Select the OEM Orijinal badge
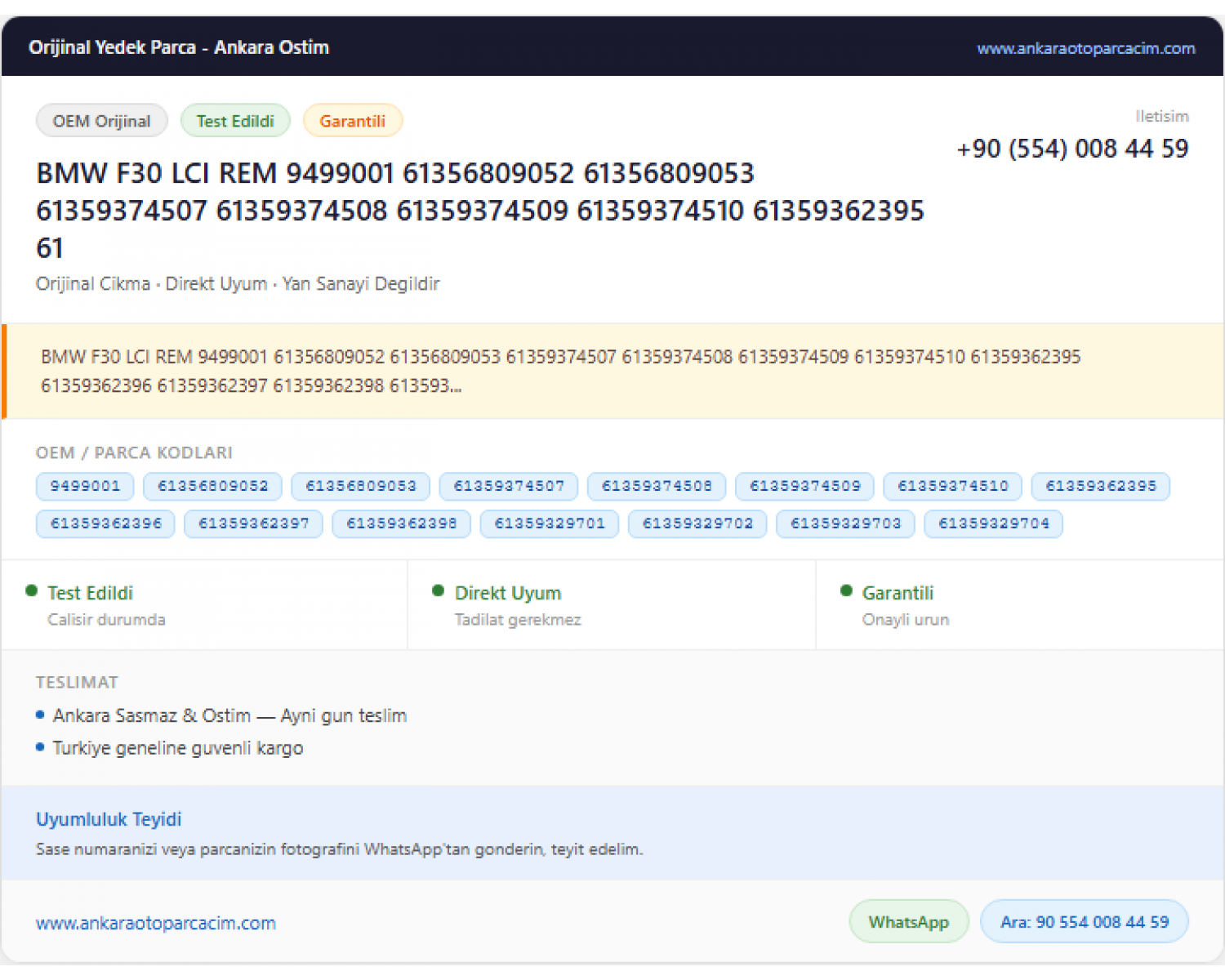The width and height of the screenshot is (1225, 980). tap(102, 121)
